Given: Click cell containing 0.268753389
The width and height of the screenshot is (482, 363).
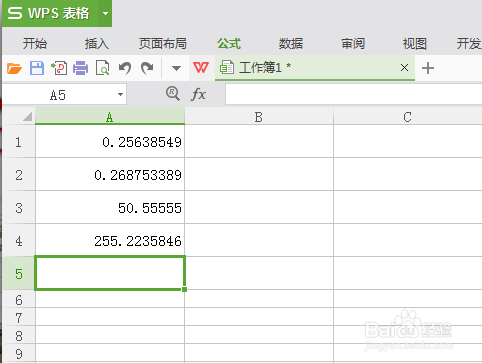Looking at the screenshot, I should [110, 175].
